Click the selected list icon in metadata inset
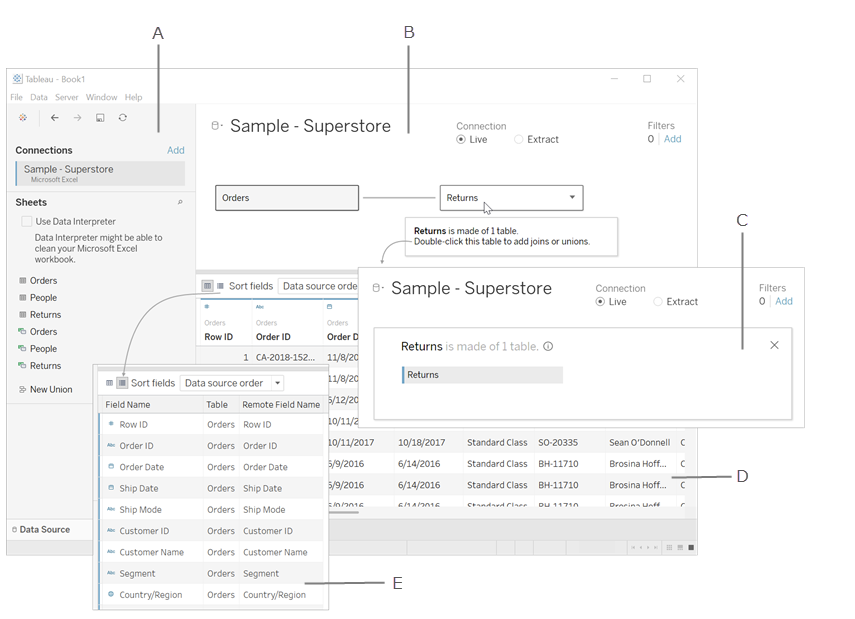Viewport: 855px width, 619px height. (x=123, y=383)
